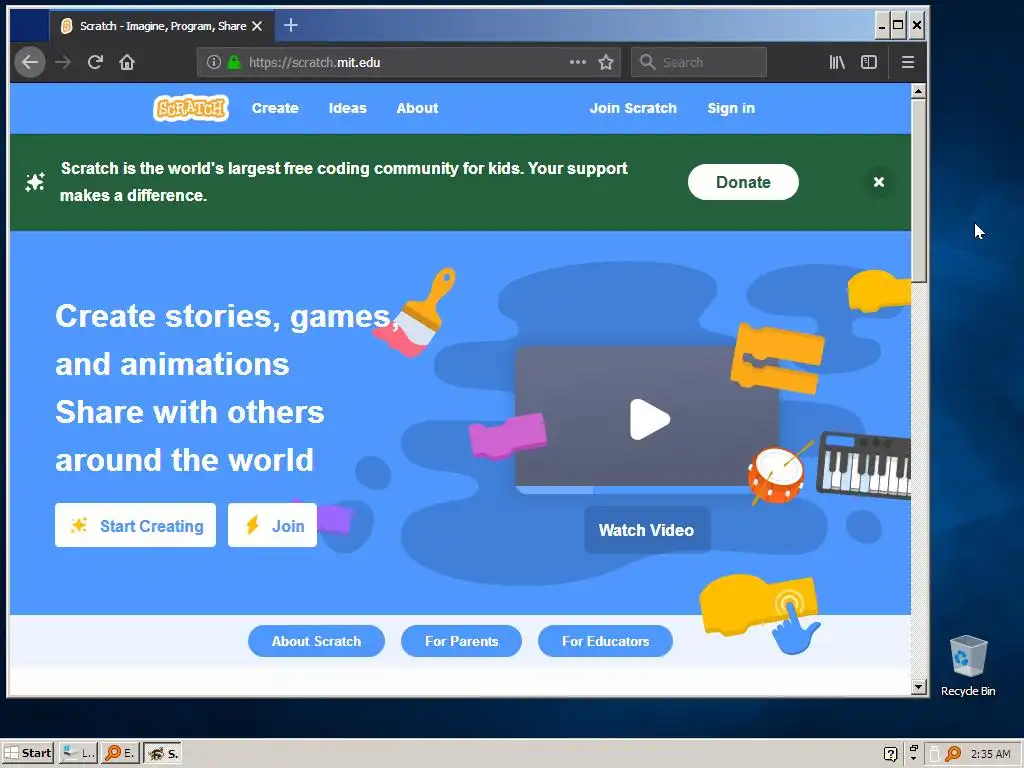Click the sparkle icon in the donation banner
The width and height of the screenshot is (1024, 768).
[35, 182]
